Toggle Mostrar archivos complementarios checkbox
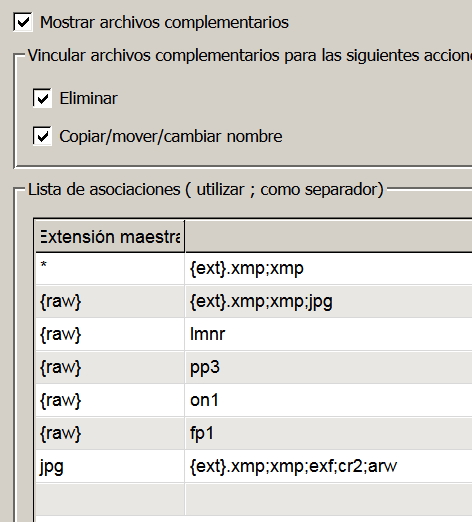The height and width of the screenshot is (522, 472). click(x=23, y=22)
